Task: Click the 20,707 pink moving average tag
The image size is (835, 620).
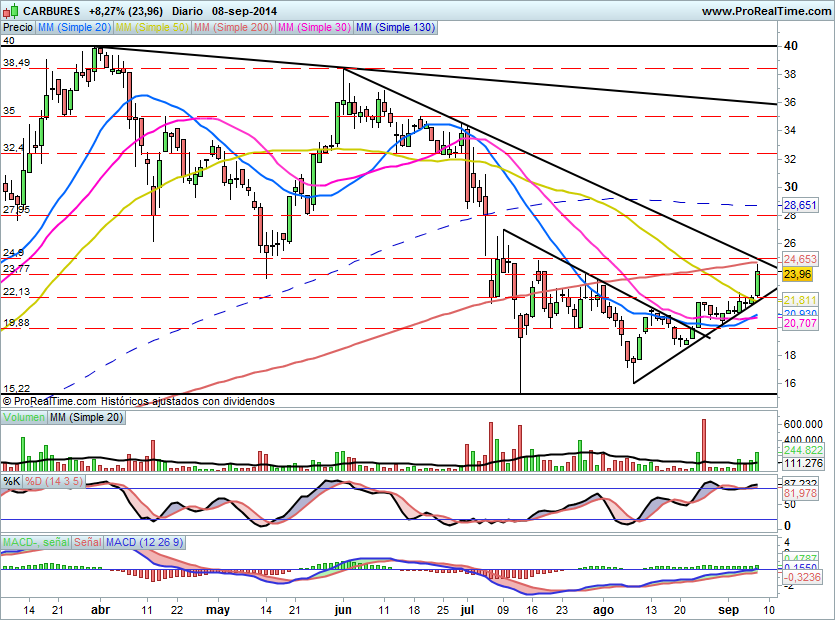Action: [x=800, y=324]
